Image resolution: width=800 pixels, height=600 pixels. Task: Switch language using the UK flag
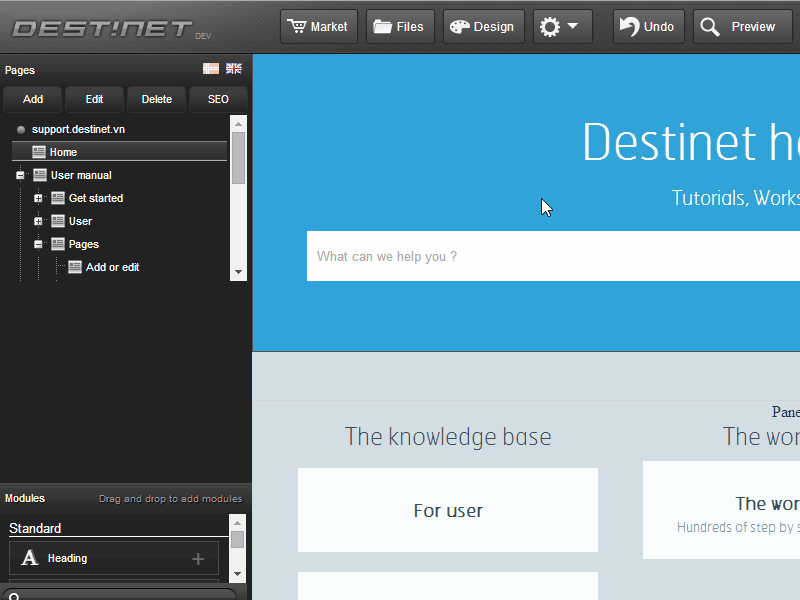pyautogui.click(x=234, y=69)
